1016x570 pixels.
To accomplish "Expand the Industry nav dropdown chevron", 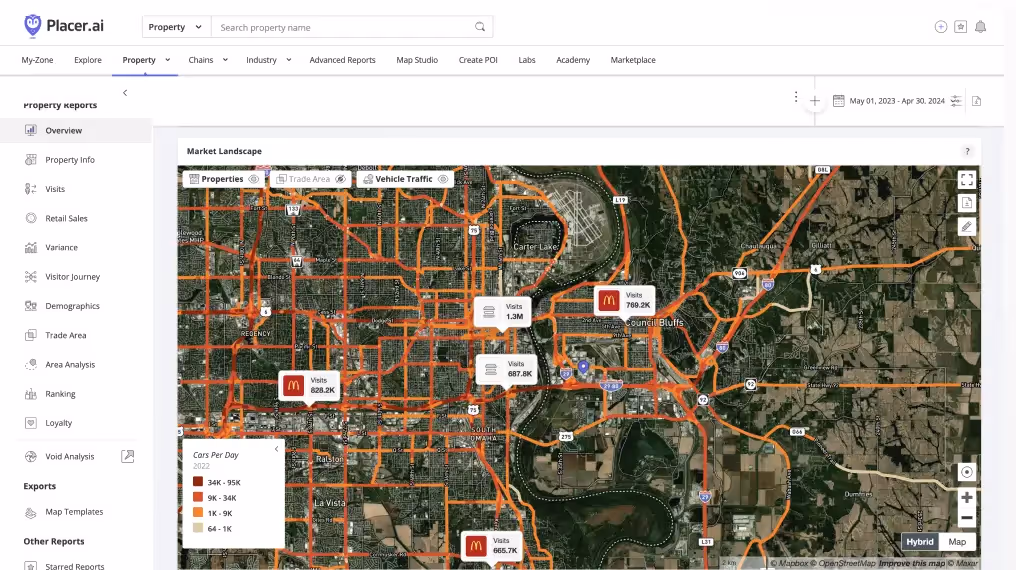I will [x=288, y=60].
